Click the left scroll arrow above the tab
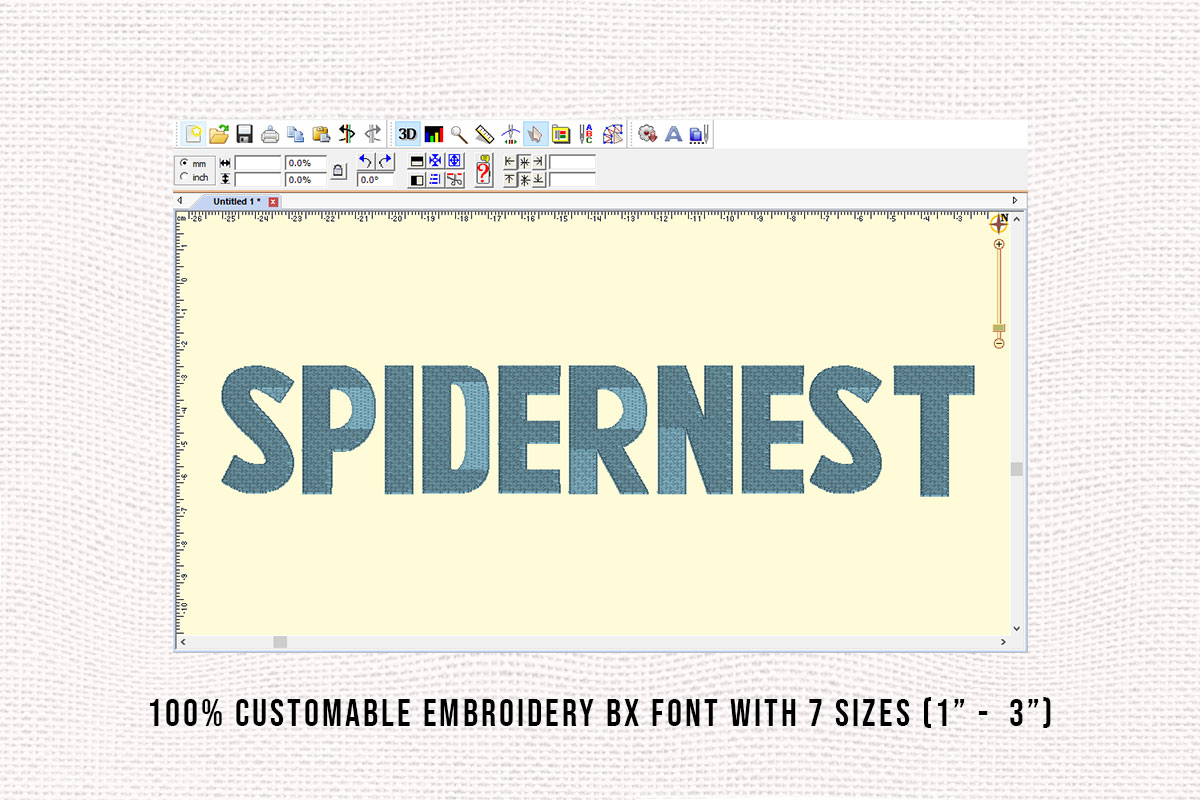Viewport: 1200px width, 800px height. click(182, 200)
